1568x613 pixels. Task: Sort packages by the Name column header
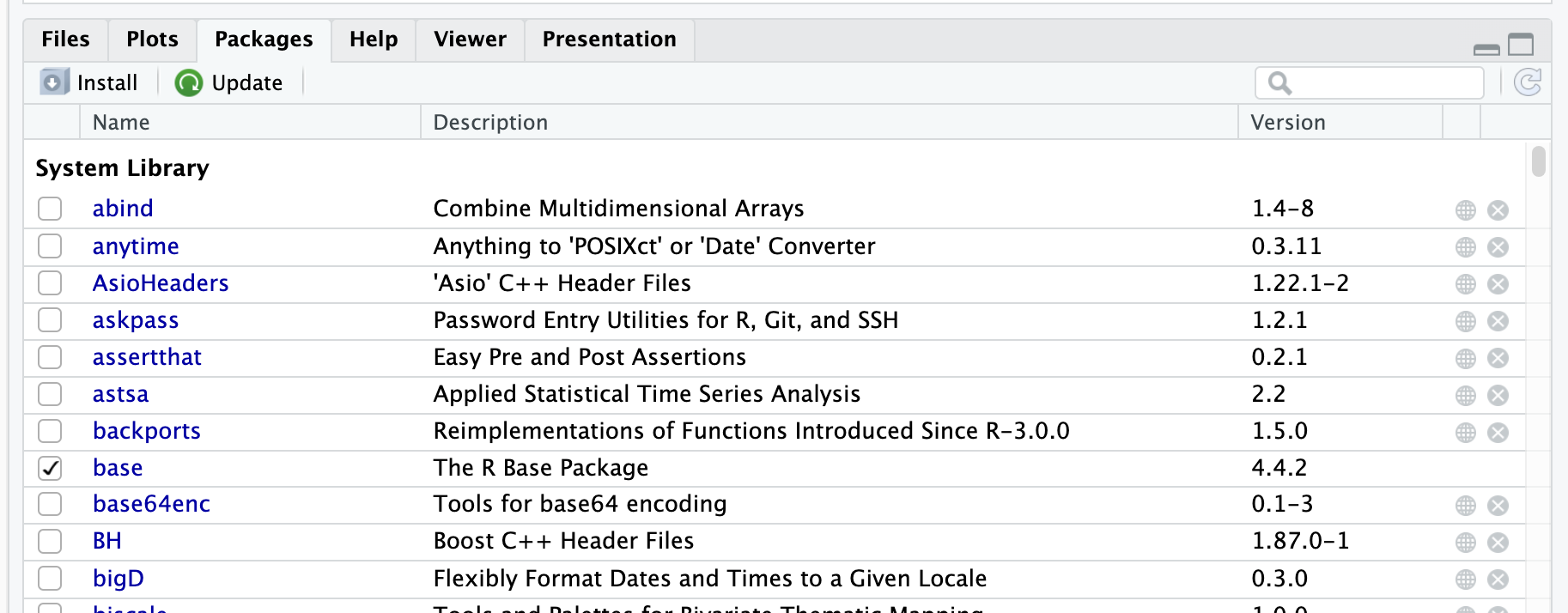point(121,123)
